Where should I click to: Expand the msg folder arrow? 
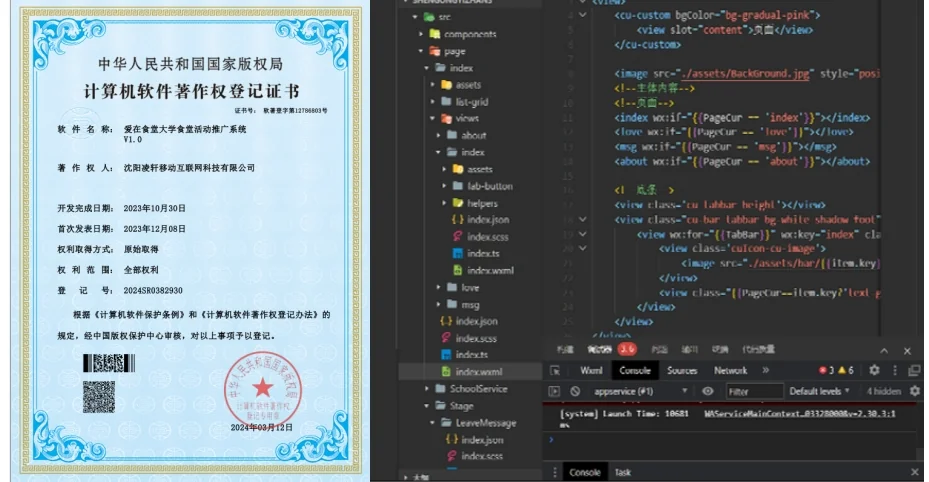pos(438,304)
